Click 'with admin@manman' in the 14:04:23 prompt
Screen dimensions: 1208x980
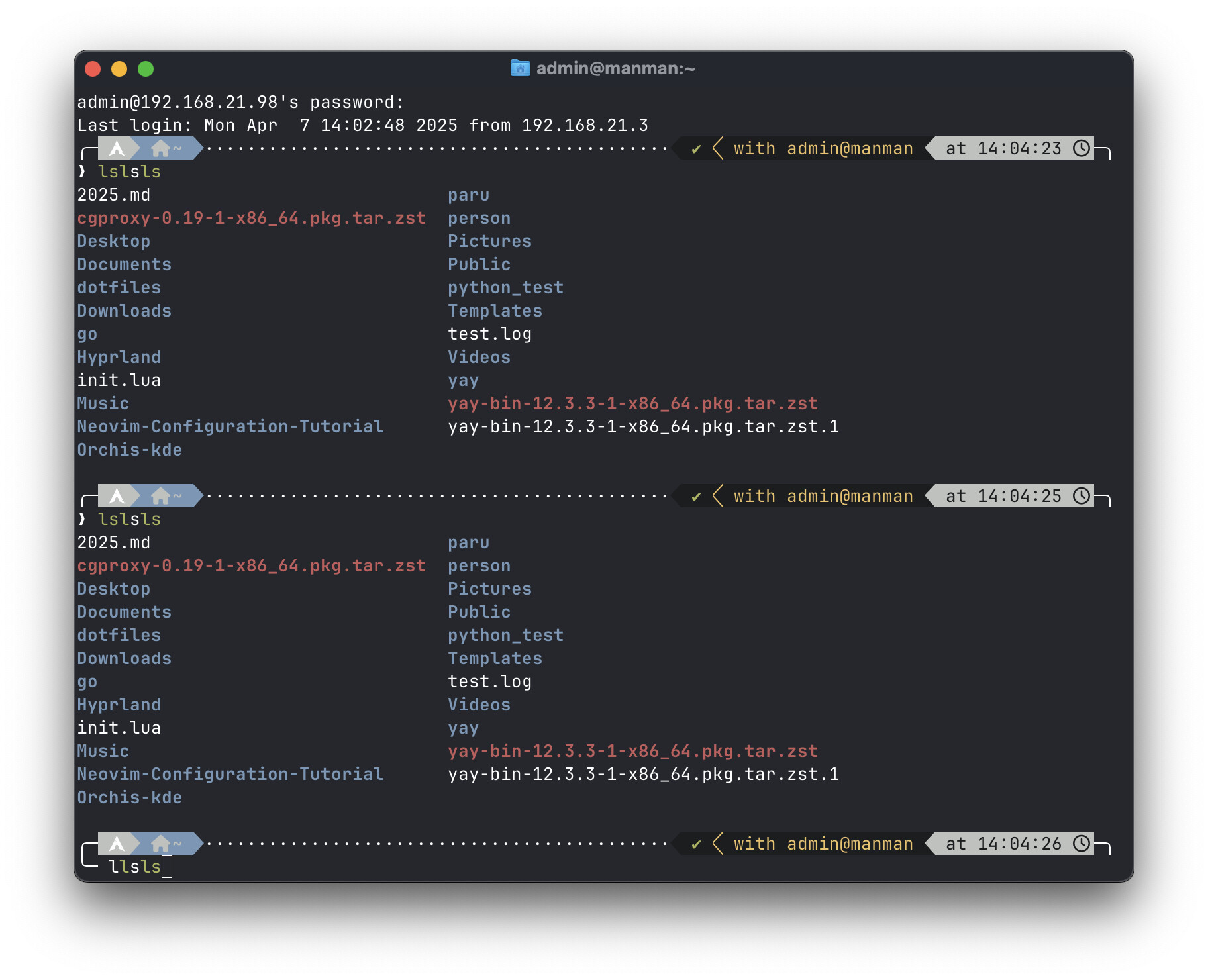(x=823, y=148)
